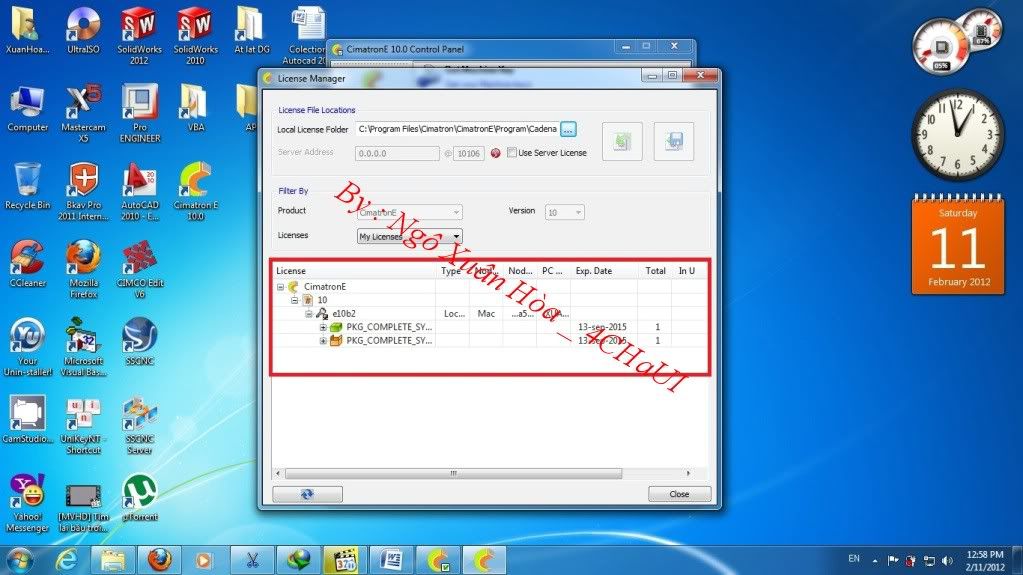Click the browse button for Local License Folder

point(568,129)
